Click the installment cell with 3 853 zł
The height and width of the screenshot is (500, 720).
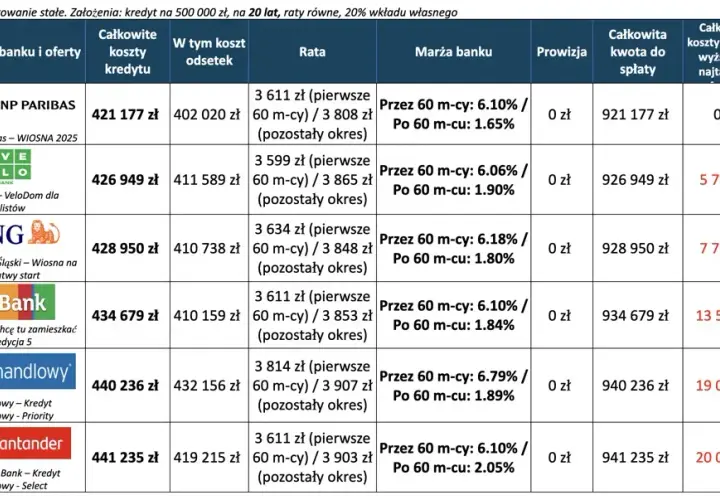click(312, 315)
